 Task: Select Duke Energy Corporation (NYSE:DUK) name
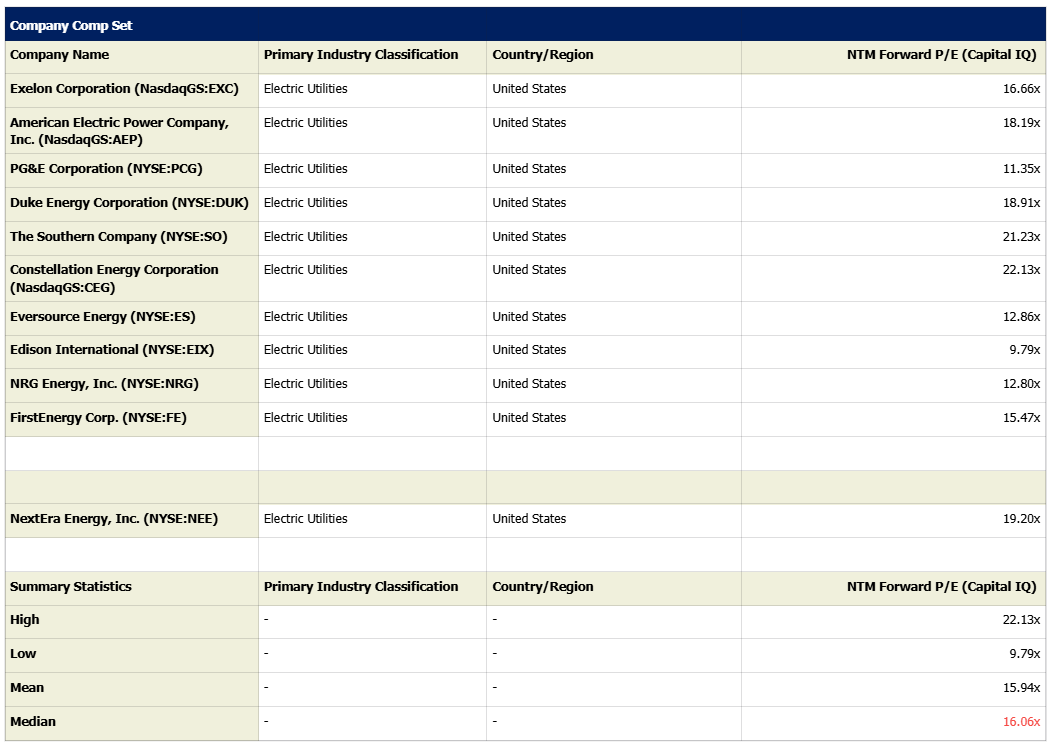[129, 203]
